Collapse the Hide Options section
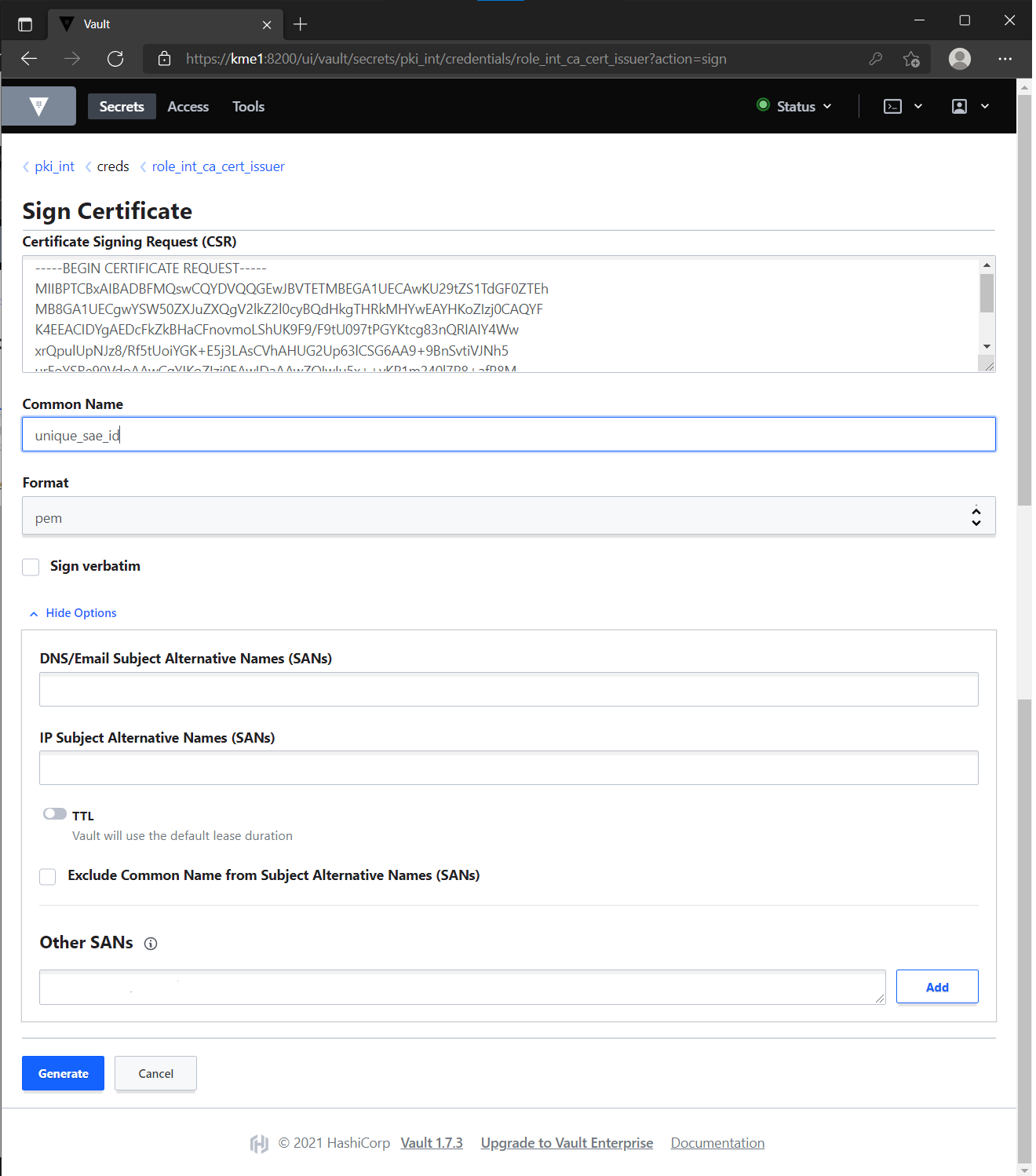The height and width of the screenshot is (1176, 1036). pos(73,613)
